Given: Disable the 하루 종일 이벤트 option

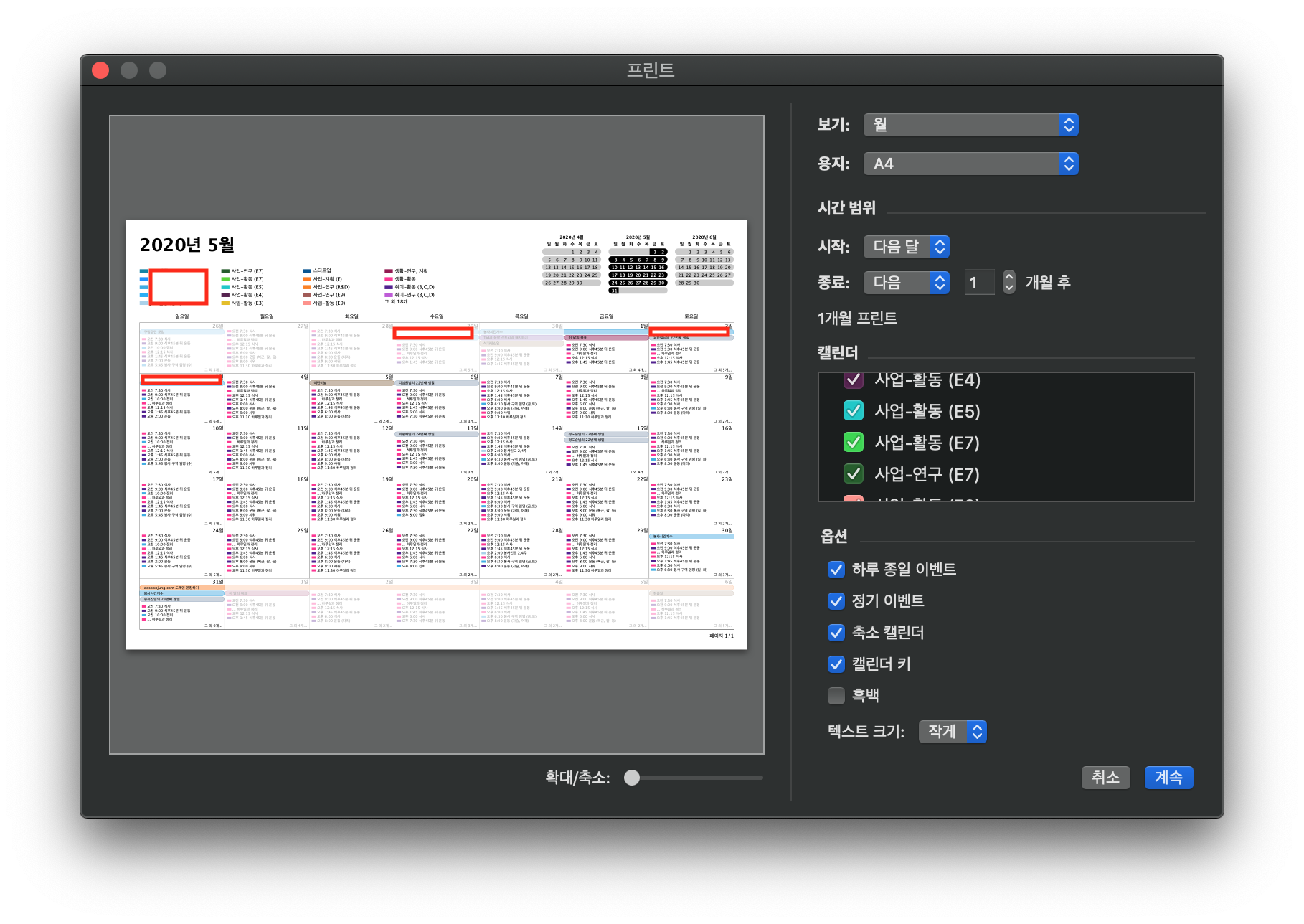Looking at the screenshot, I should 836,570.
